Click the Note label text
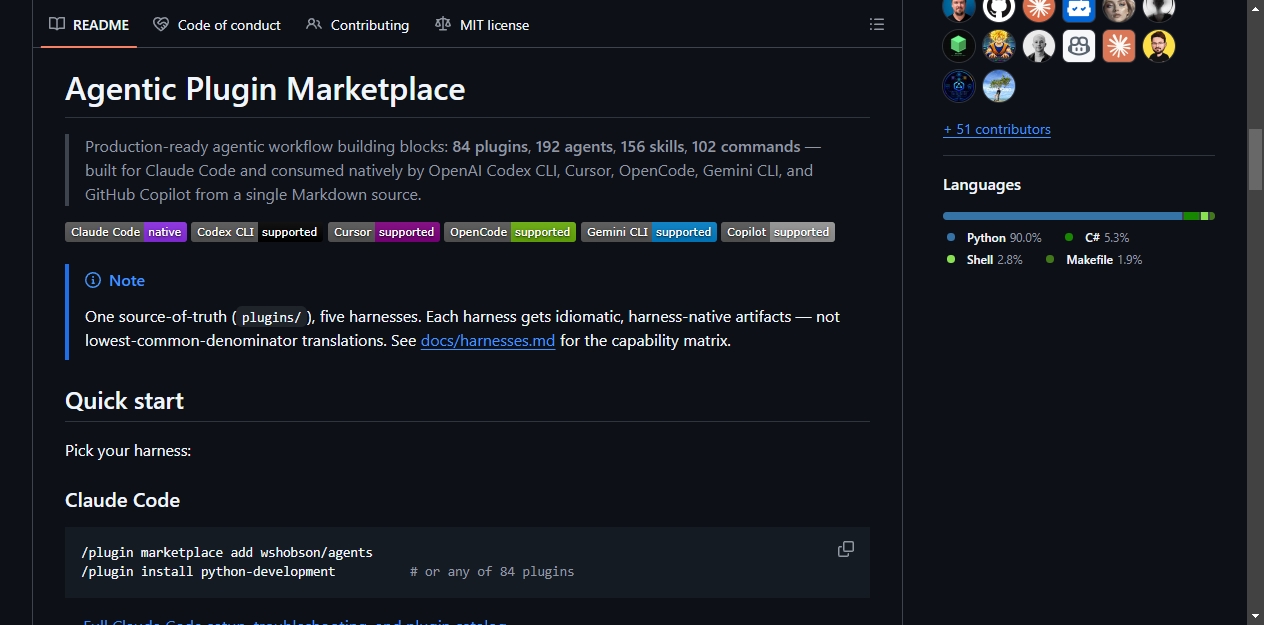 pyautogui.click(x=127, y=280)
